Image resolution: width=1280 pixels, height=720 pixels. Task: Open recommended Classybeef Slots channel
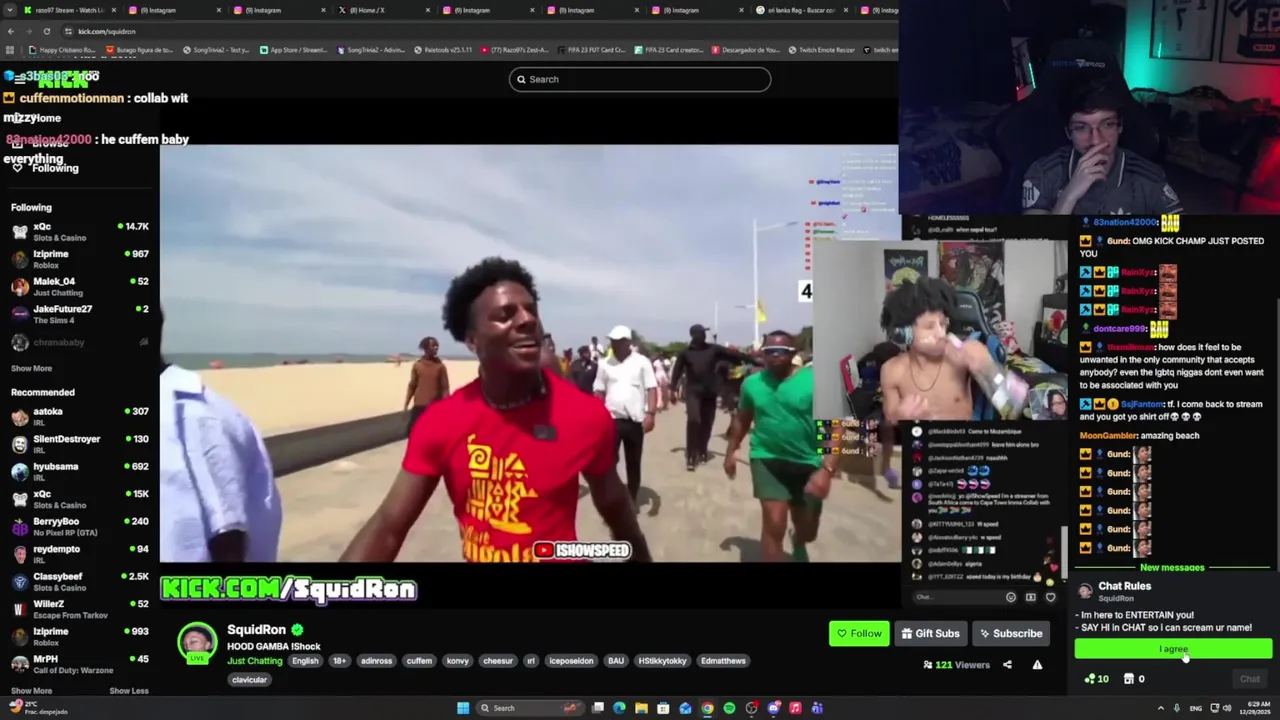click(80, 581)
